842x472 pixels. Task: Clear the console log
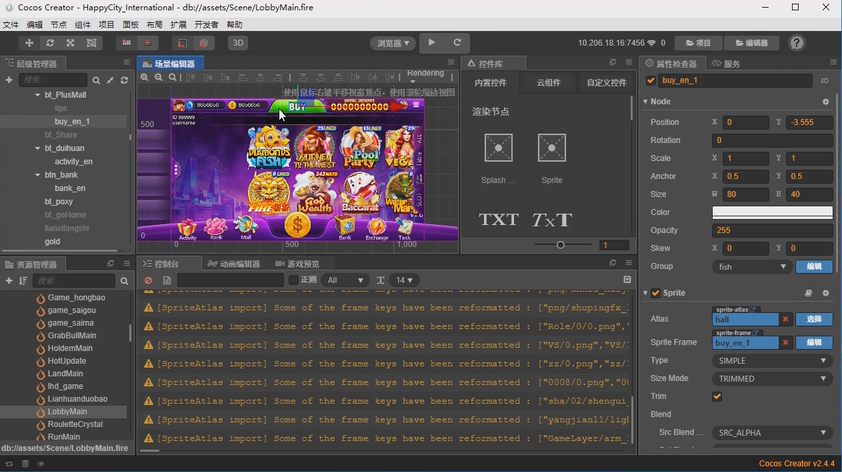tap(148, 280)
